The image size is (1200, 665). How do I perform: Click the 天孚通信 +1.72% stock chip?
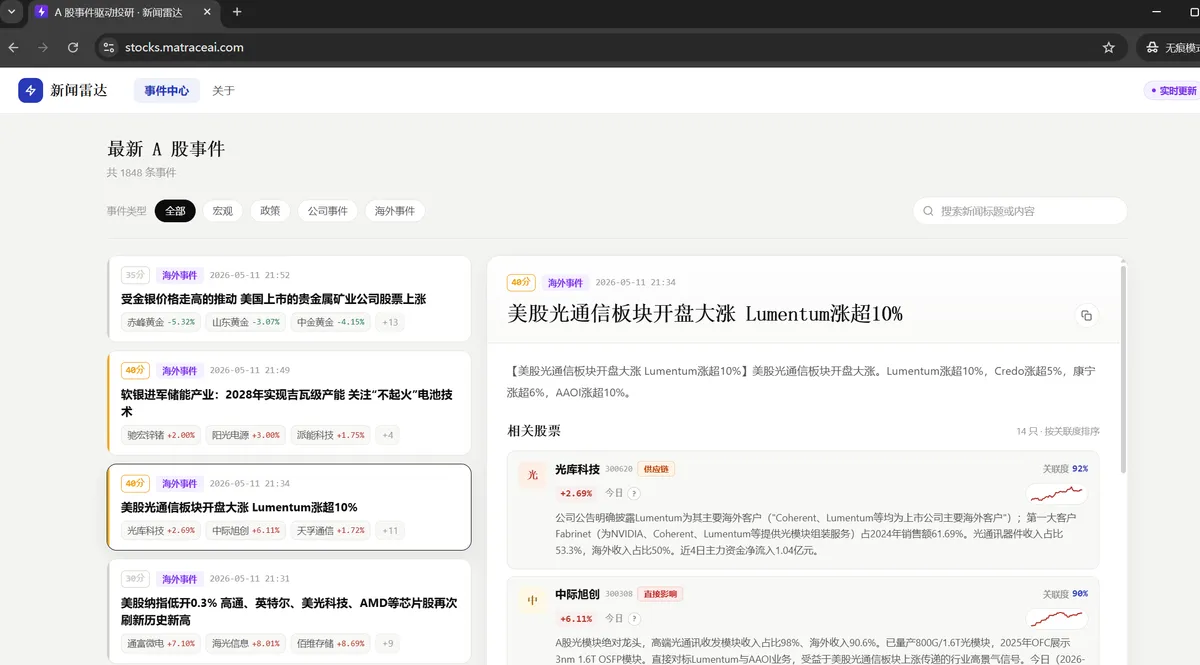coord(330,530)
